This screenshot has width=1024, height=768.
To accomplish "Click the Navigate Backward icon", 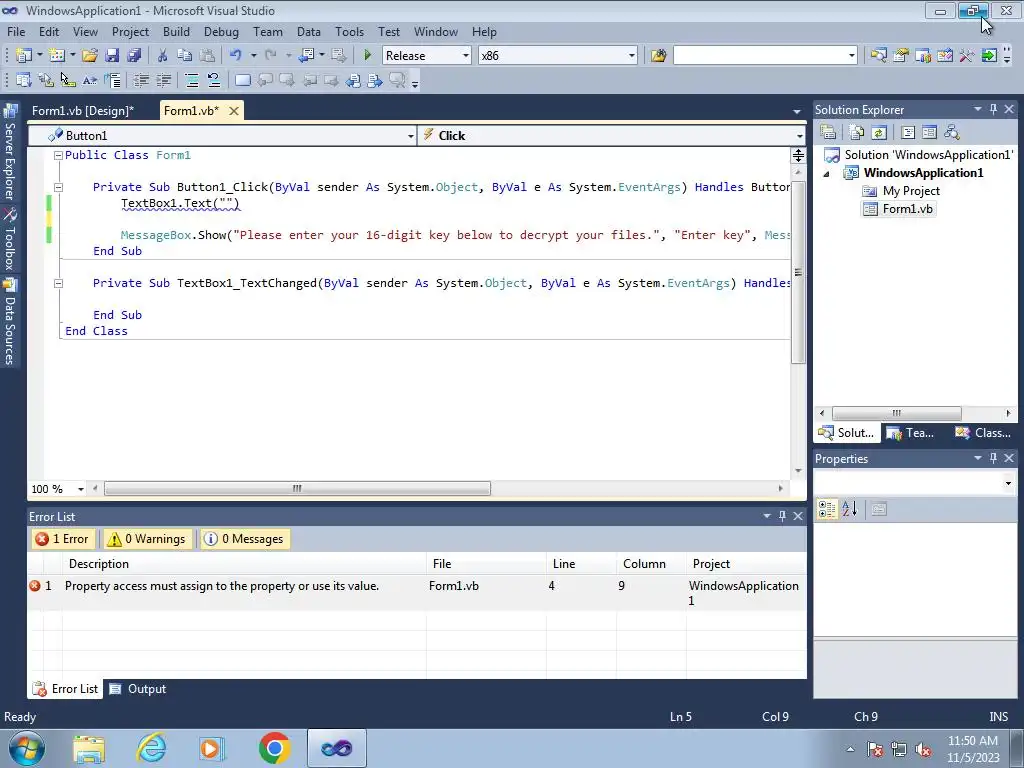I will click(x=306, y=56).
